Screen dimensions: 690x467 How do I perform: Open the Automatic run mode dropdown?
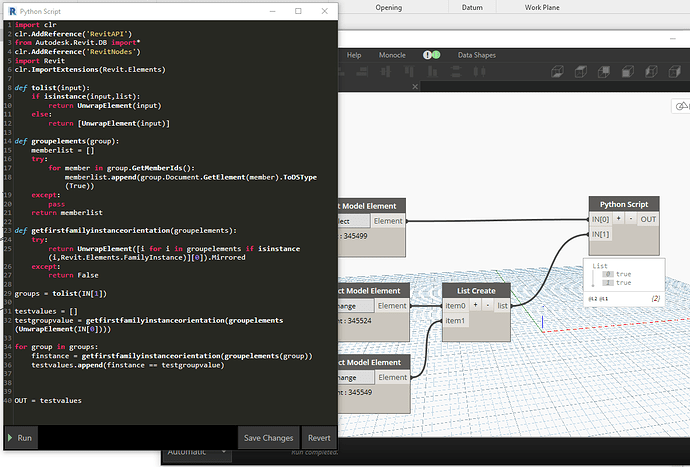coord(197,452)
